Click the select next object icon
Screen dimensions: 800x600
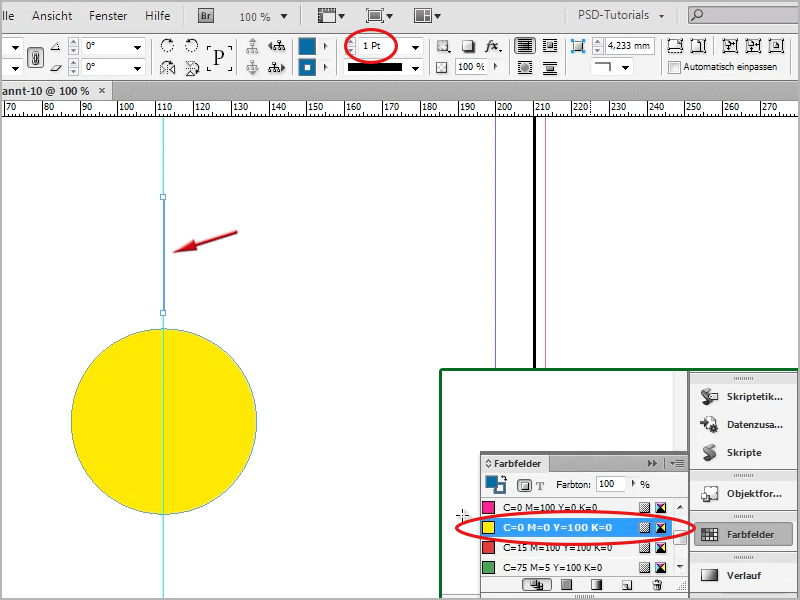tap(277, 67)
